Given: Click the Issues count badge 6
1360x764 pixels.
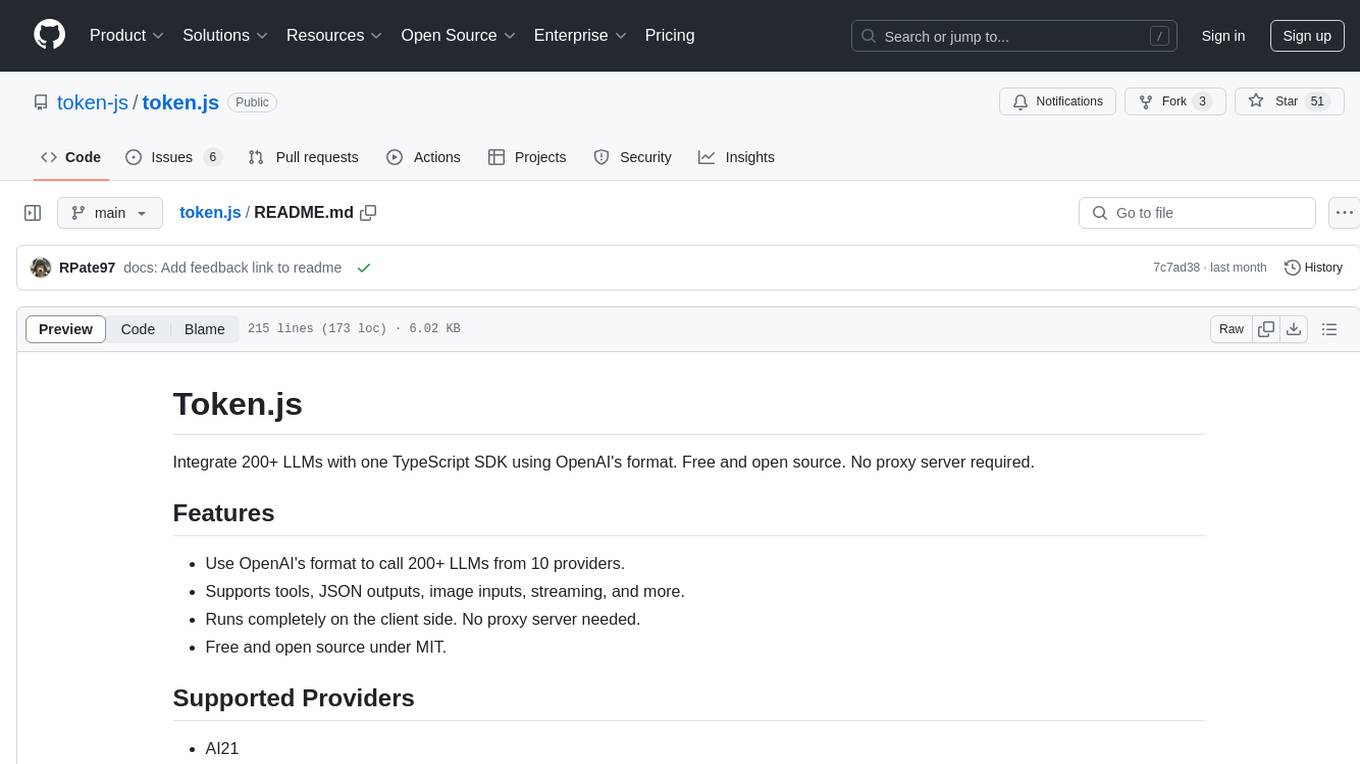Looking at the screenshot, I should pyautogui.click(x=212, y=157).
